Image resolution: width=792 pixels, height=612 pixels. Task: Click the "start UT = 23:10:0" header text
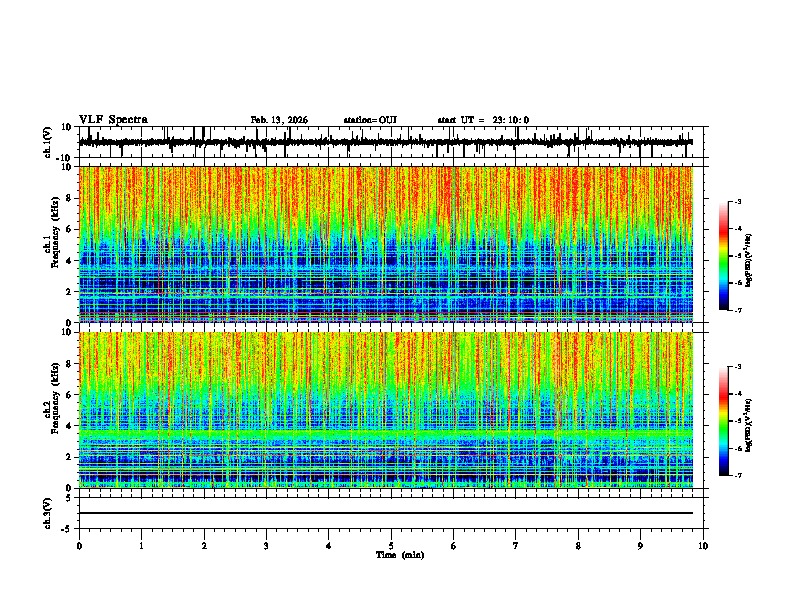coord(483,120)
